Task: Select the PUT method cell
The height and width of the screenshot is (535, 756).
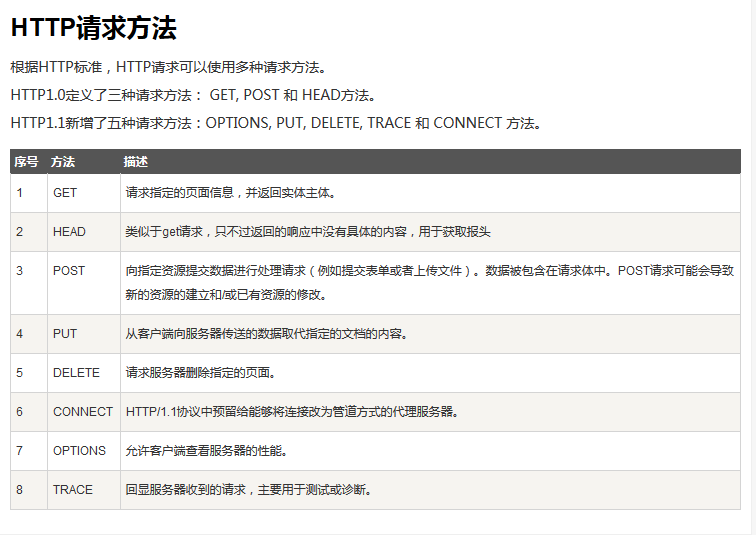Action: [x=65, y=333]
